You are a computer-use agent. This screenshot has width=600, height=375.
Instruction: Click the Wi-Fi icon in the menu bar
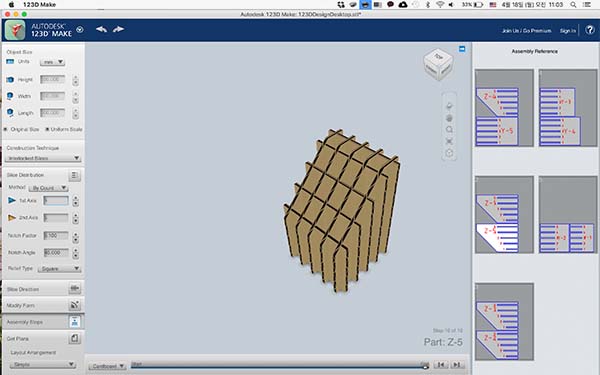[440, 5]
